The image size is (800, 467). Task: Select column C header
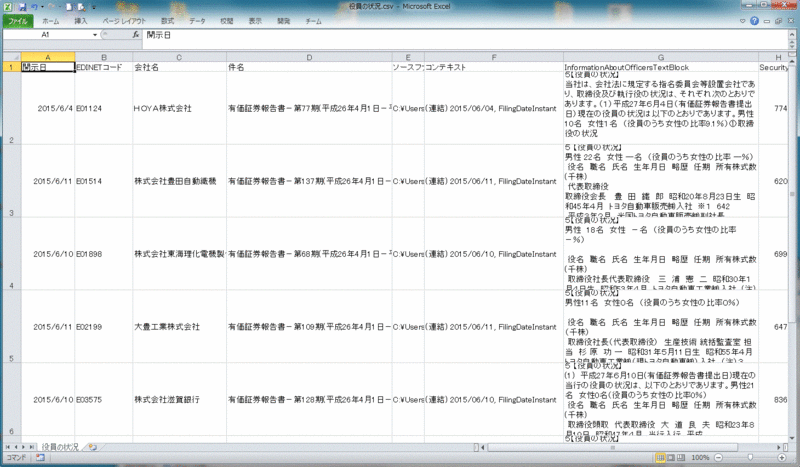pyautogui.click(x=179, y=57)
